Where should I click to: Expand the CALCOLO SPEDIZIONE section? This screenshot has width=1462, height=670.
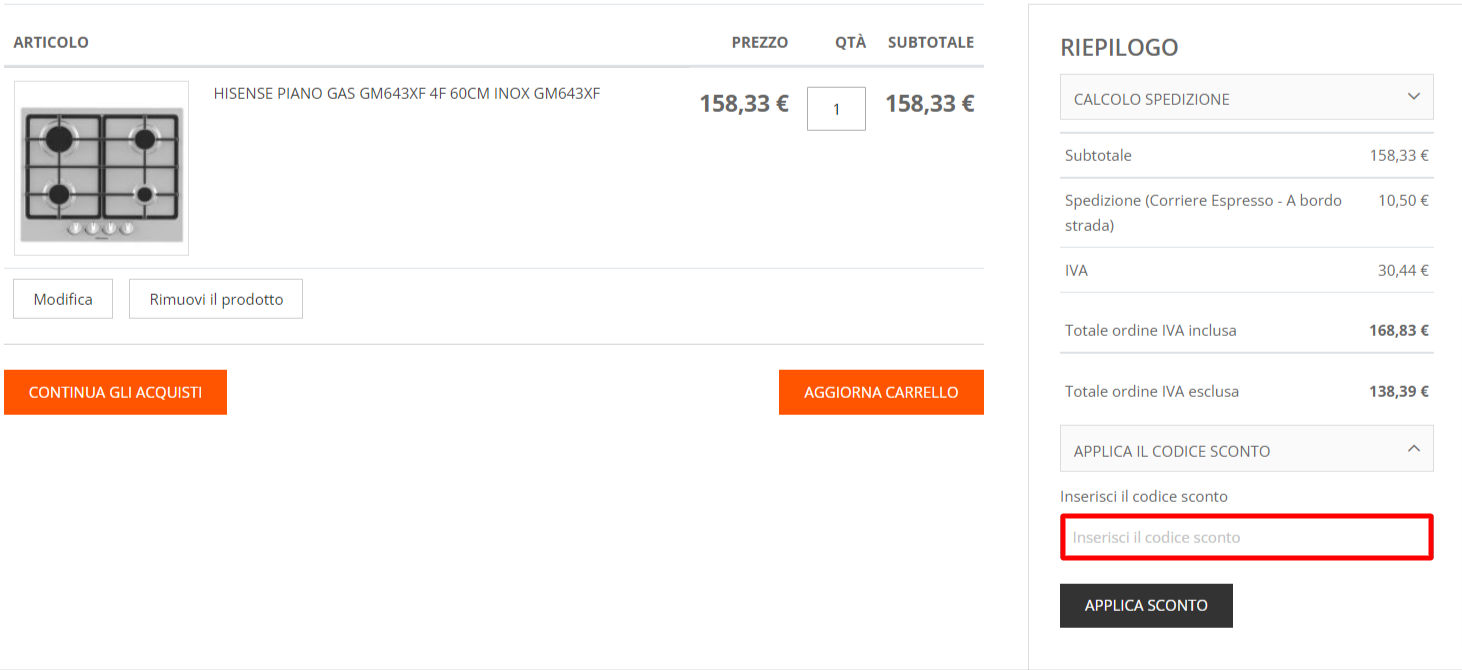1246,98
